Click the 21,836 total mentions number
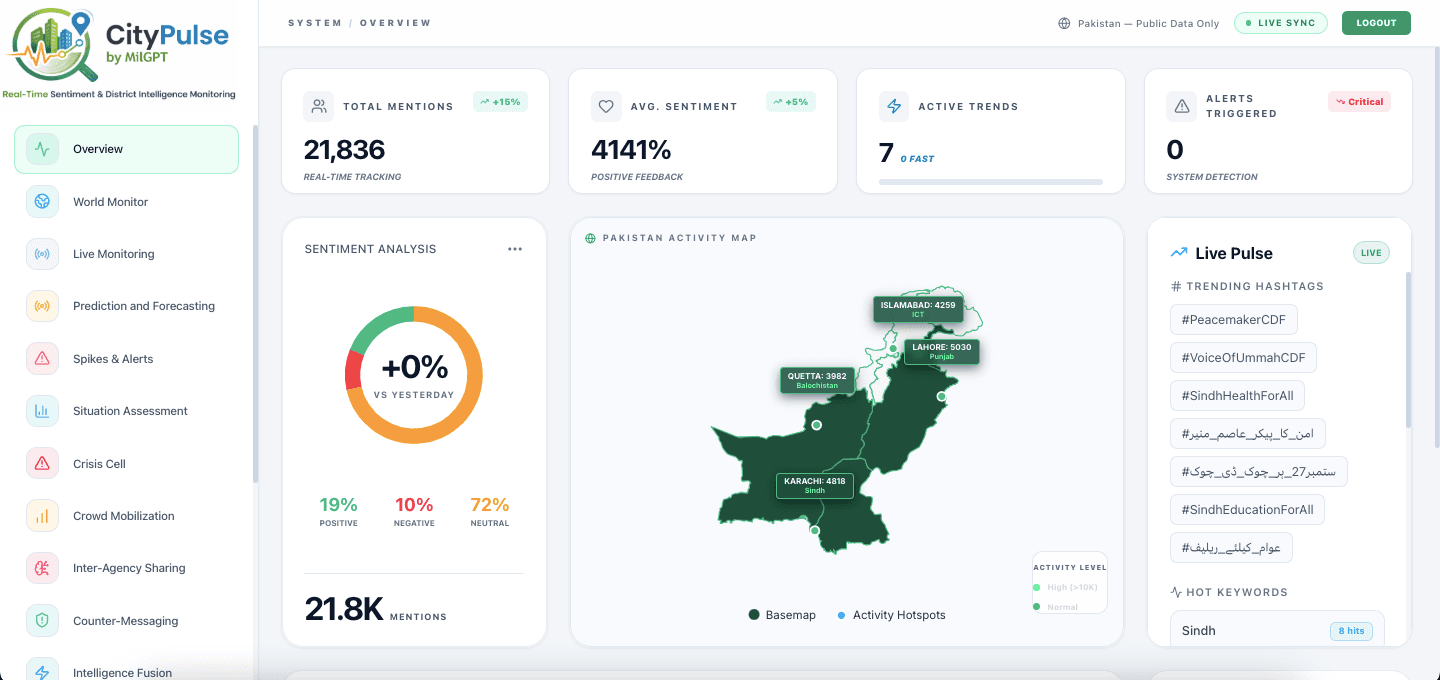 344,150
